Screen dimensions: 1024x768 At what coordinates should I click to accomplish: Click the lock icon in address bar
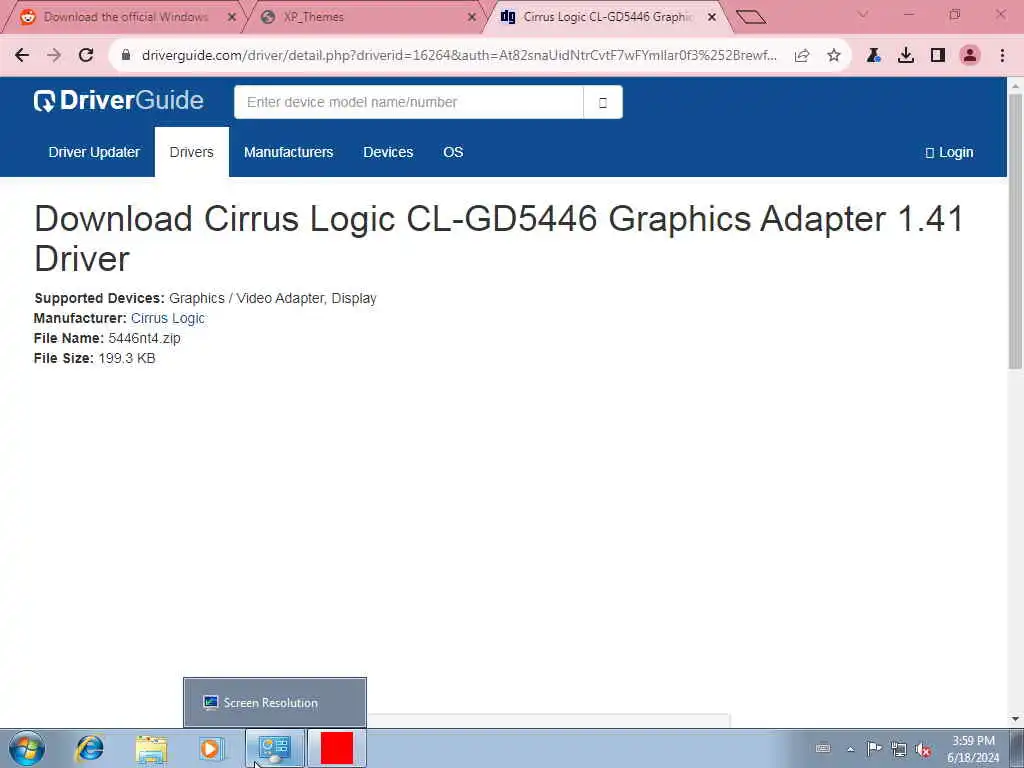coord(126,56)
